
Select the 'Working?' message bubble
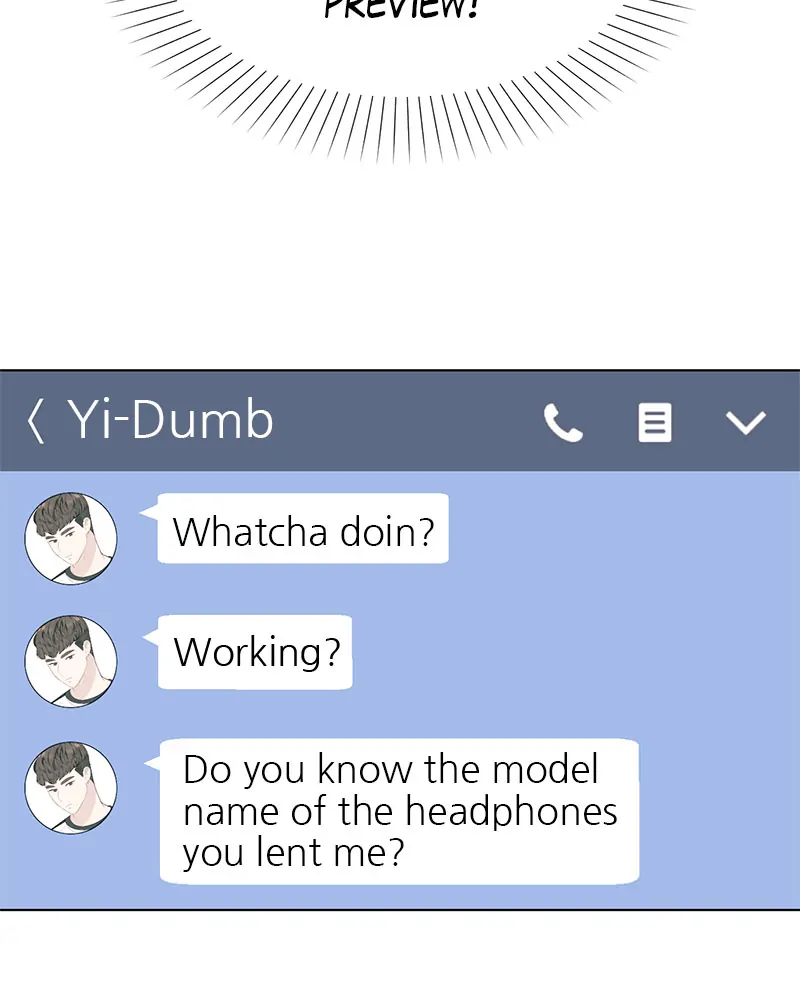coord(255,652)
